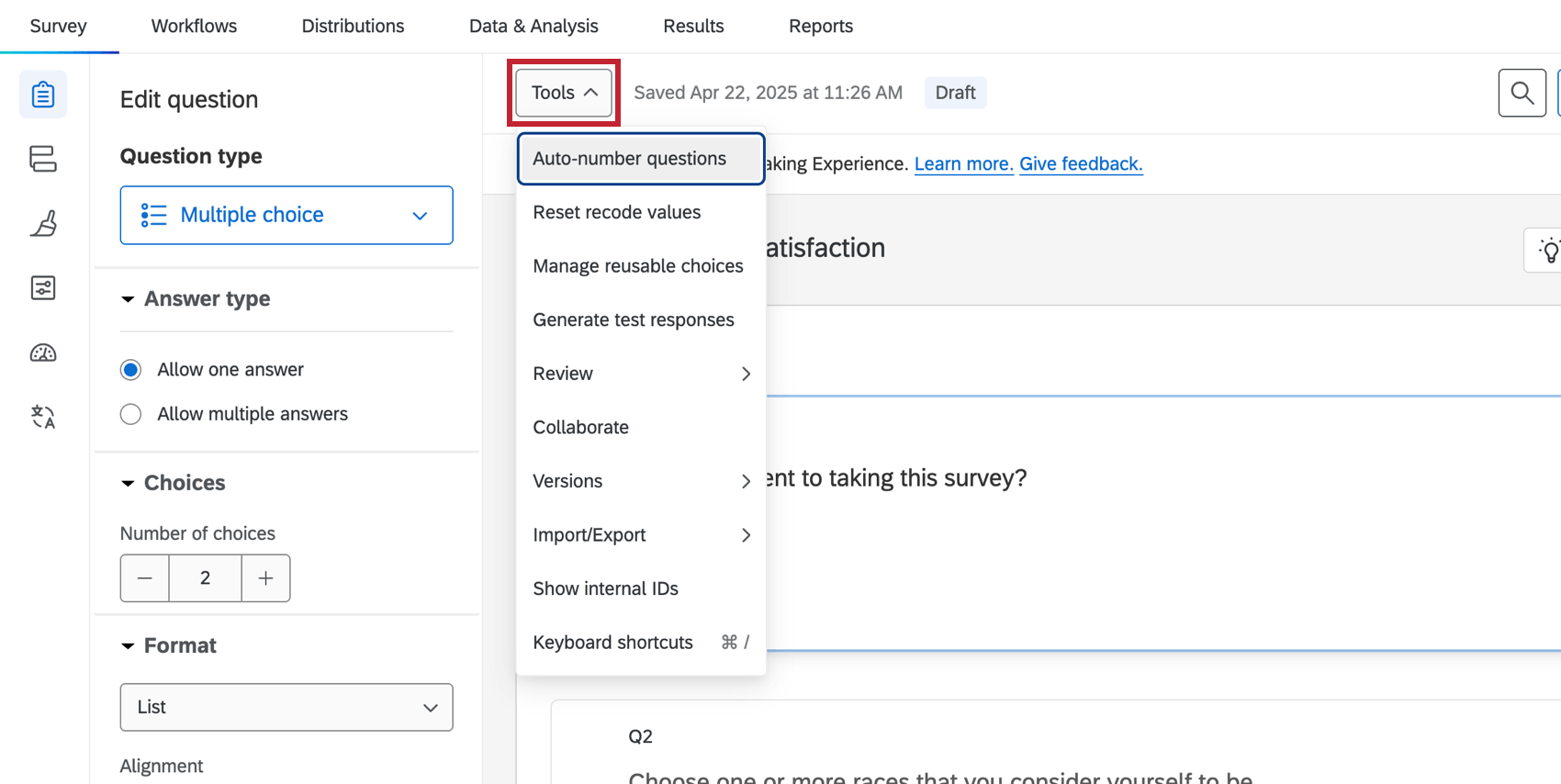Select Allow multiple answers option

click(x=131, y=414)
